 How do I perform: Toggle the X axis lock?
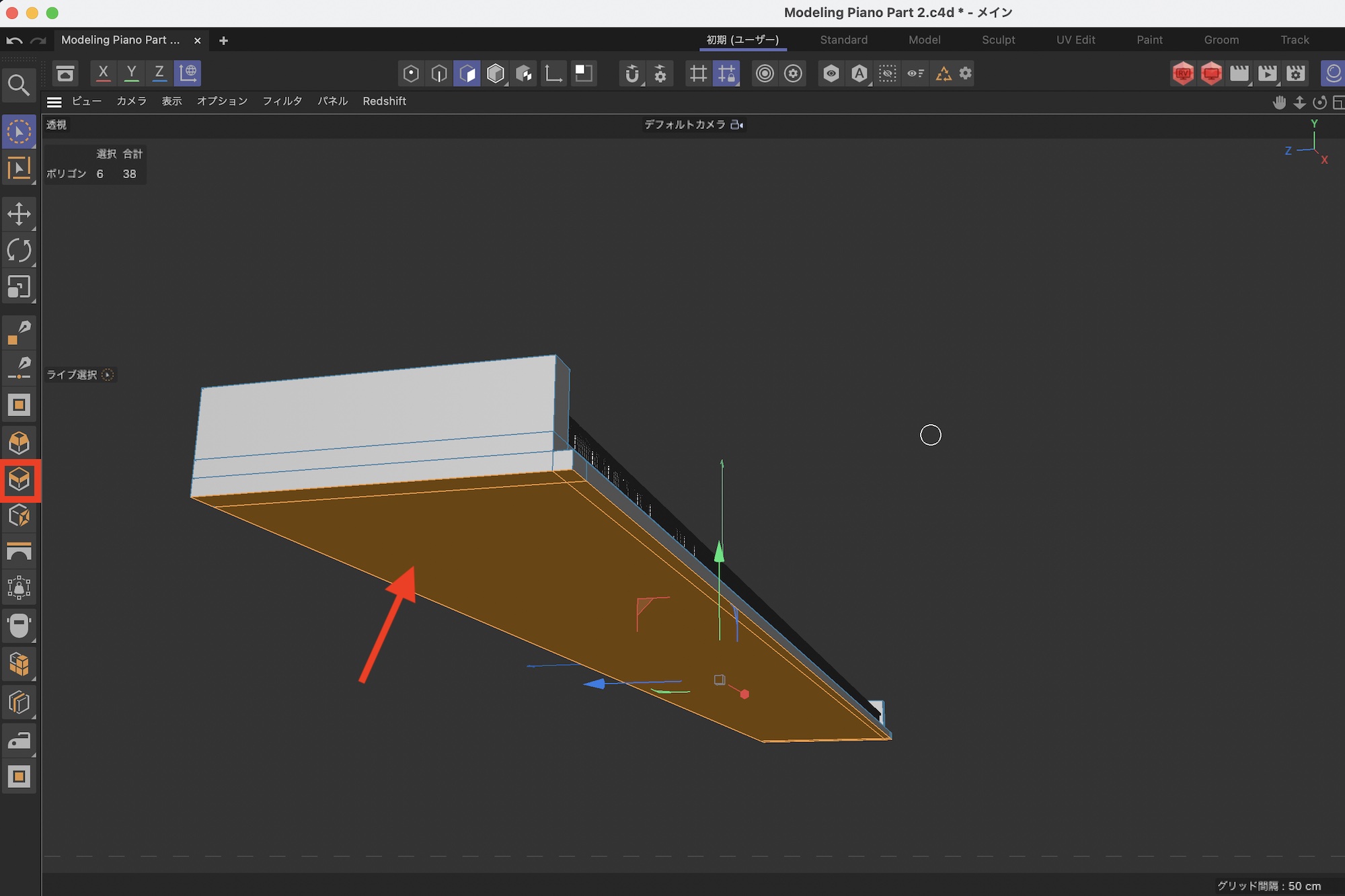tap(103, 73)
